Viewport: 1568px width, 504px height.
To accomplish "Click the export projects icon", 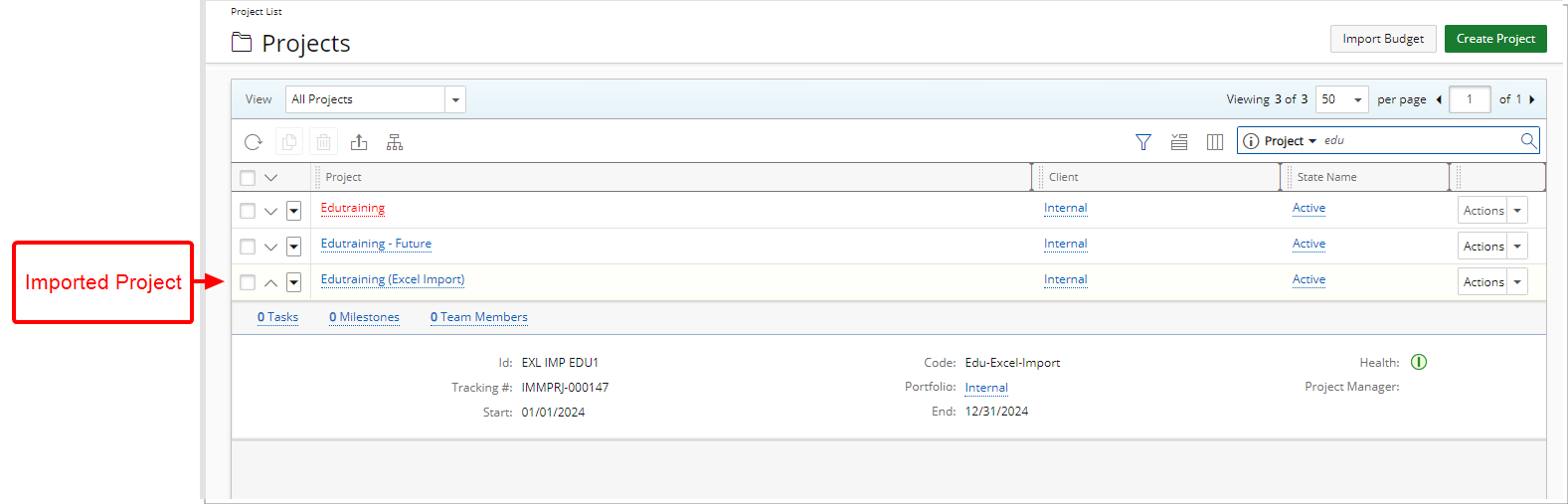I will pyautogui.click(x=359, y=142).
